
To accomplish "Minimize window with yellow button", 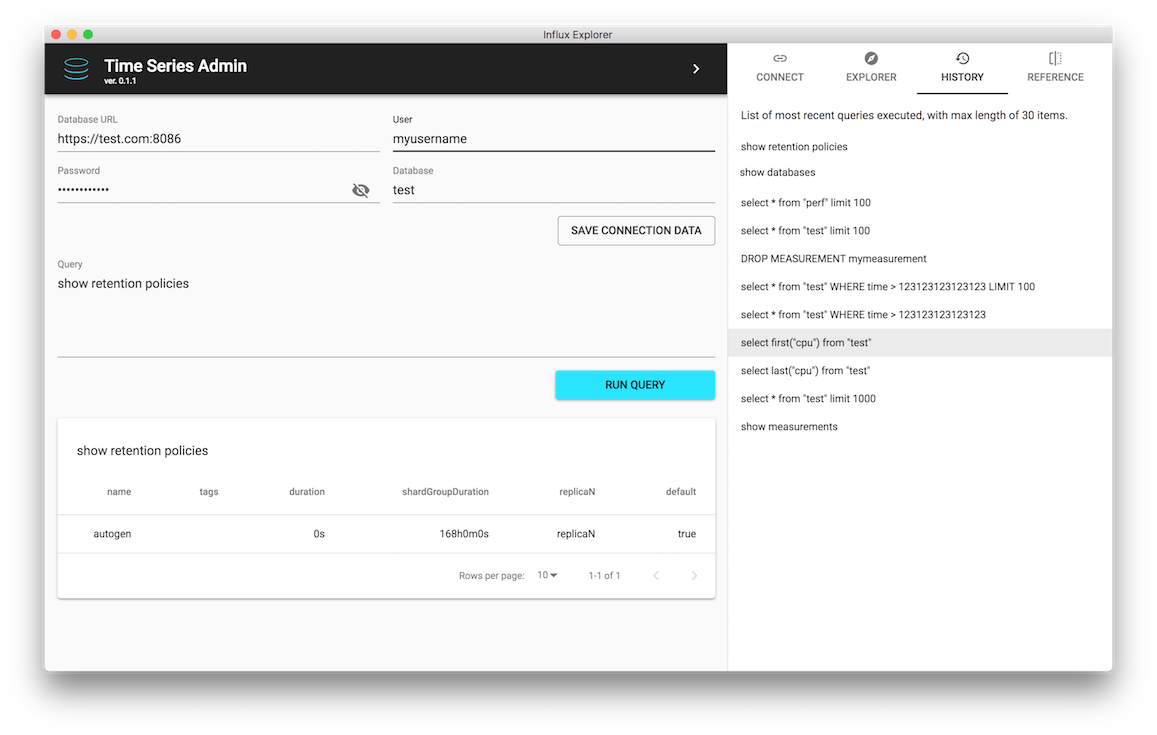I will [x=72, y=34].
